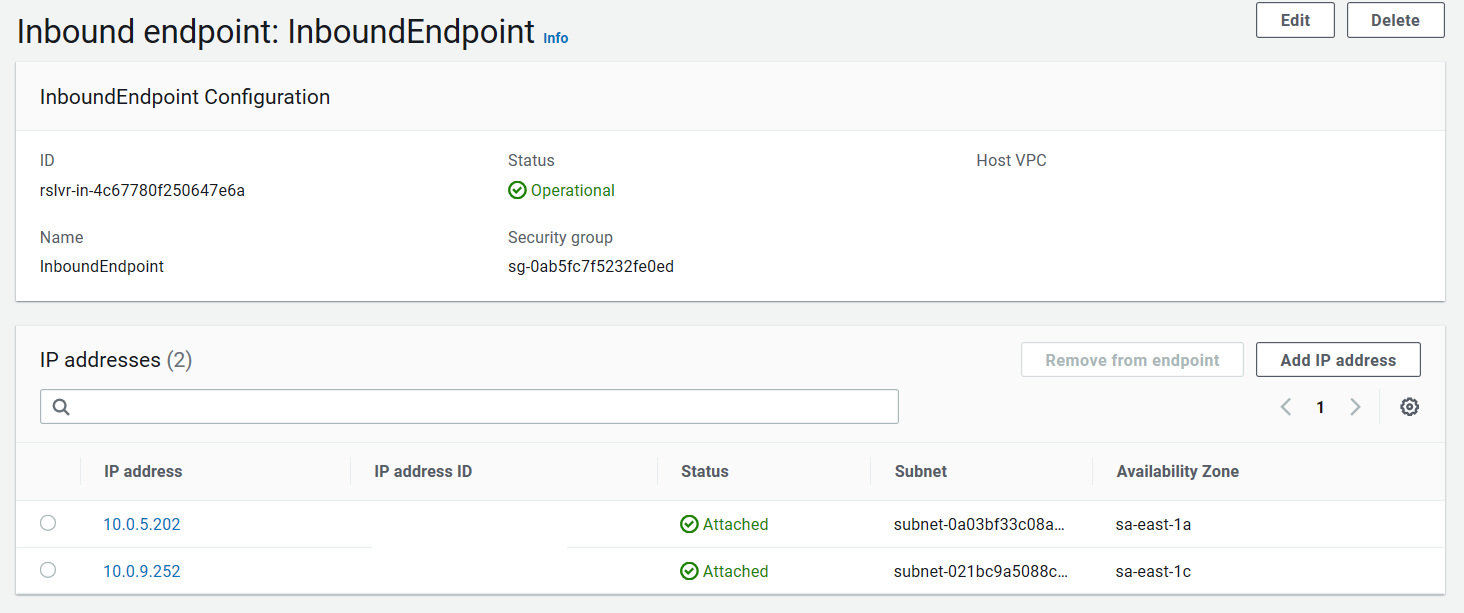Click Attached status icon for 10.0.5.202
The image size is (1464, 613).
689,524
